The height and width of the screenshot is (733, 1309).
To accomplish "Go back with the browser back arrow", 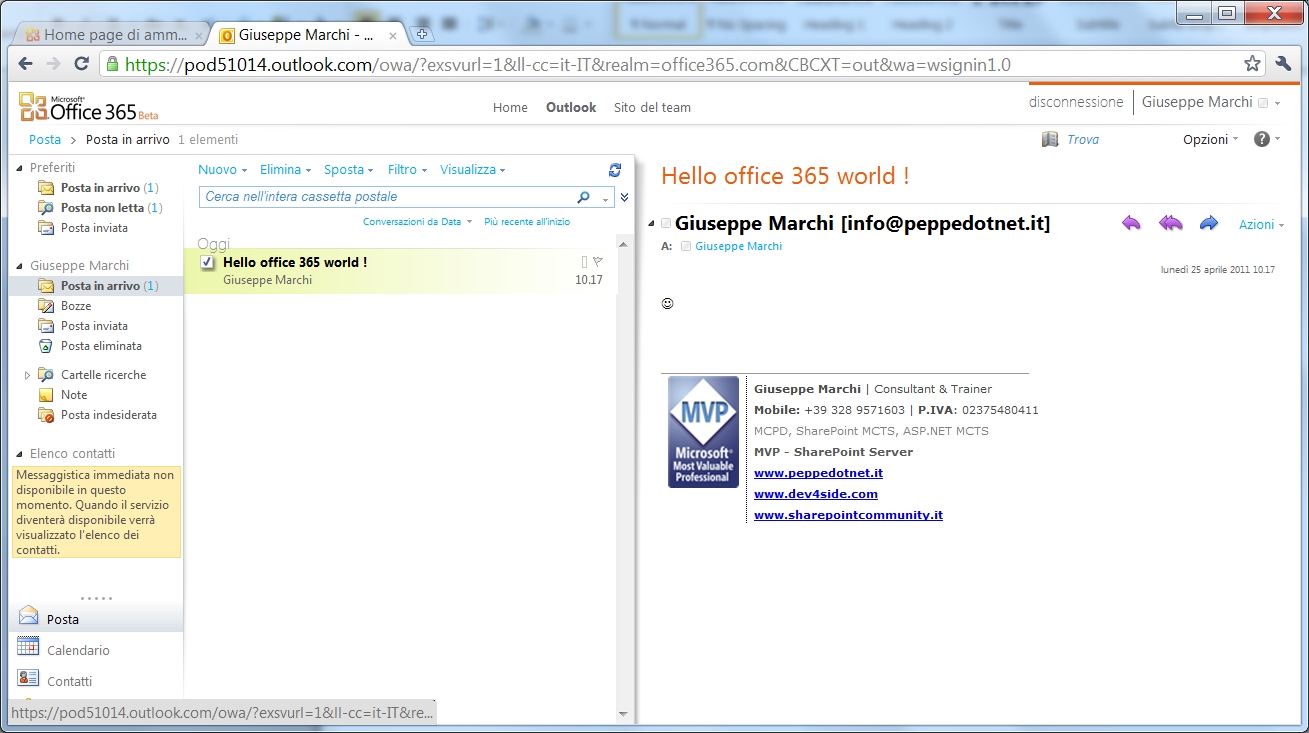I will 26,64.
